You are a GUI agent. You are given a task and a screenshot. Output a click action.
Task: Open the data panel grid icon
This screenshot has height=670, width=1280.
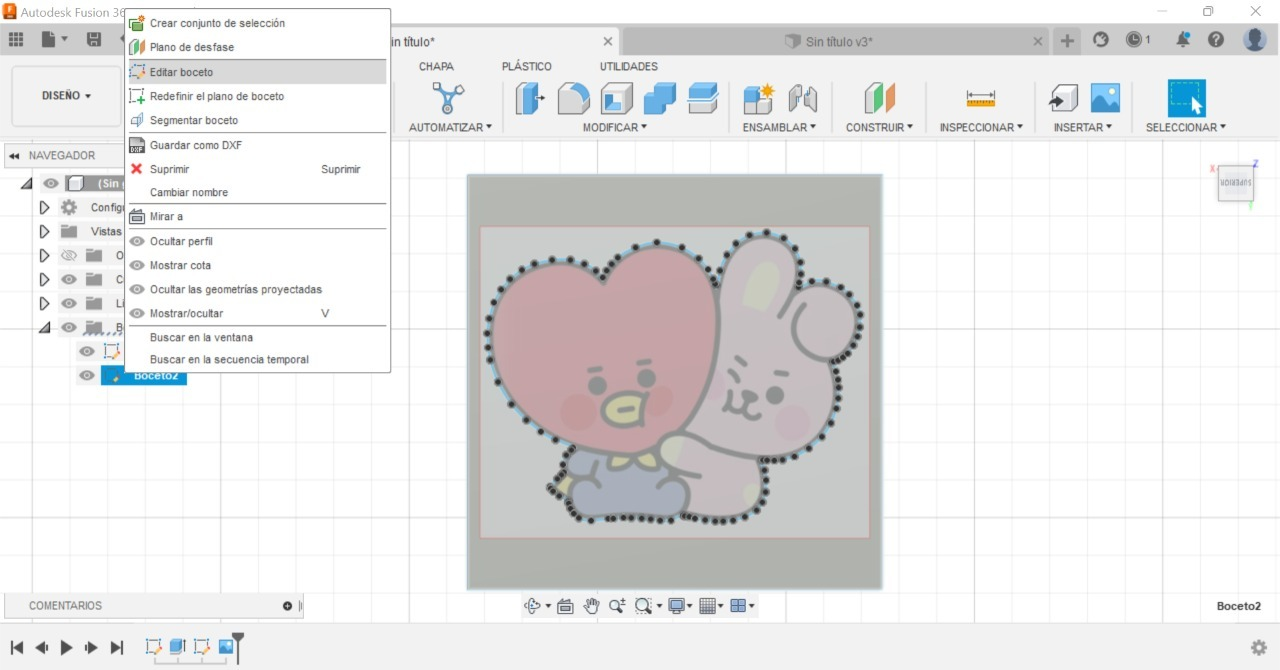(x=16, y=40)
